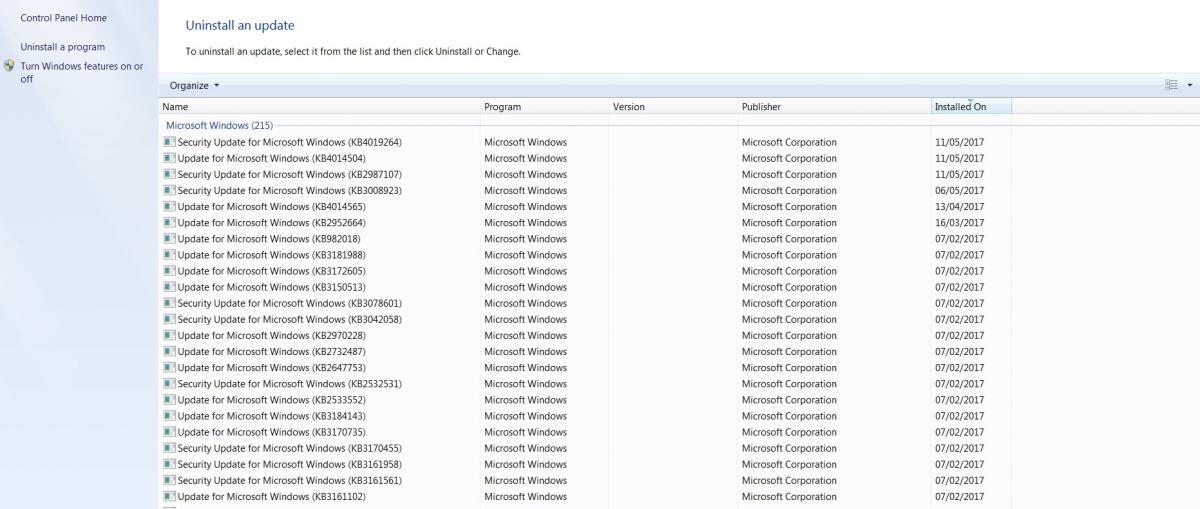Open Uninstall a program link
The width and height of the screenshot is (1200, 509).
[x=62, y=47]
